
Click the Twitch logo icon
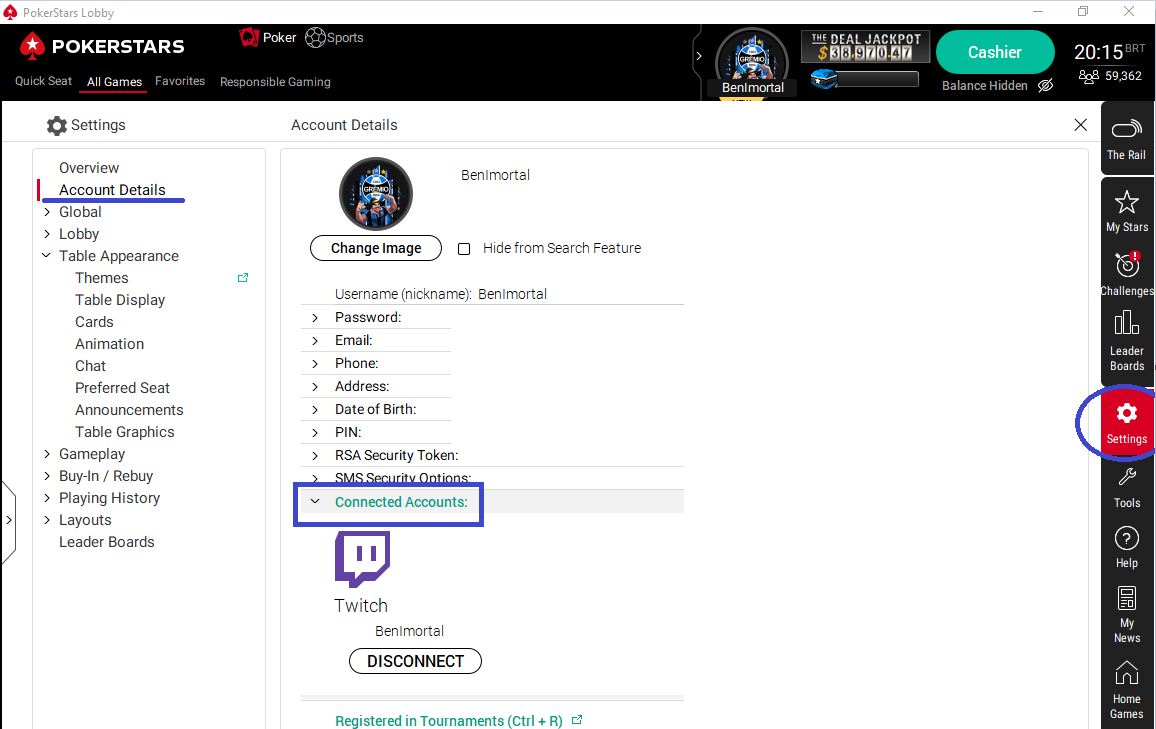pos(362,559)
